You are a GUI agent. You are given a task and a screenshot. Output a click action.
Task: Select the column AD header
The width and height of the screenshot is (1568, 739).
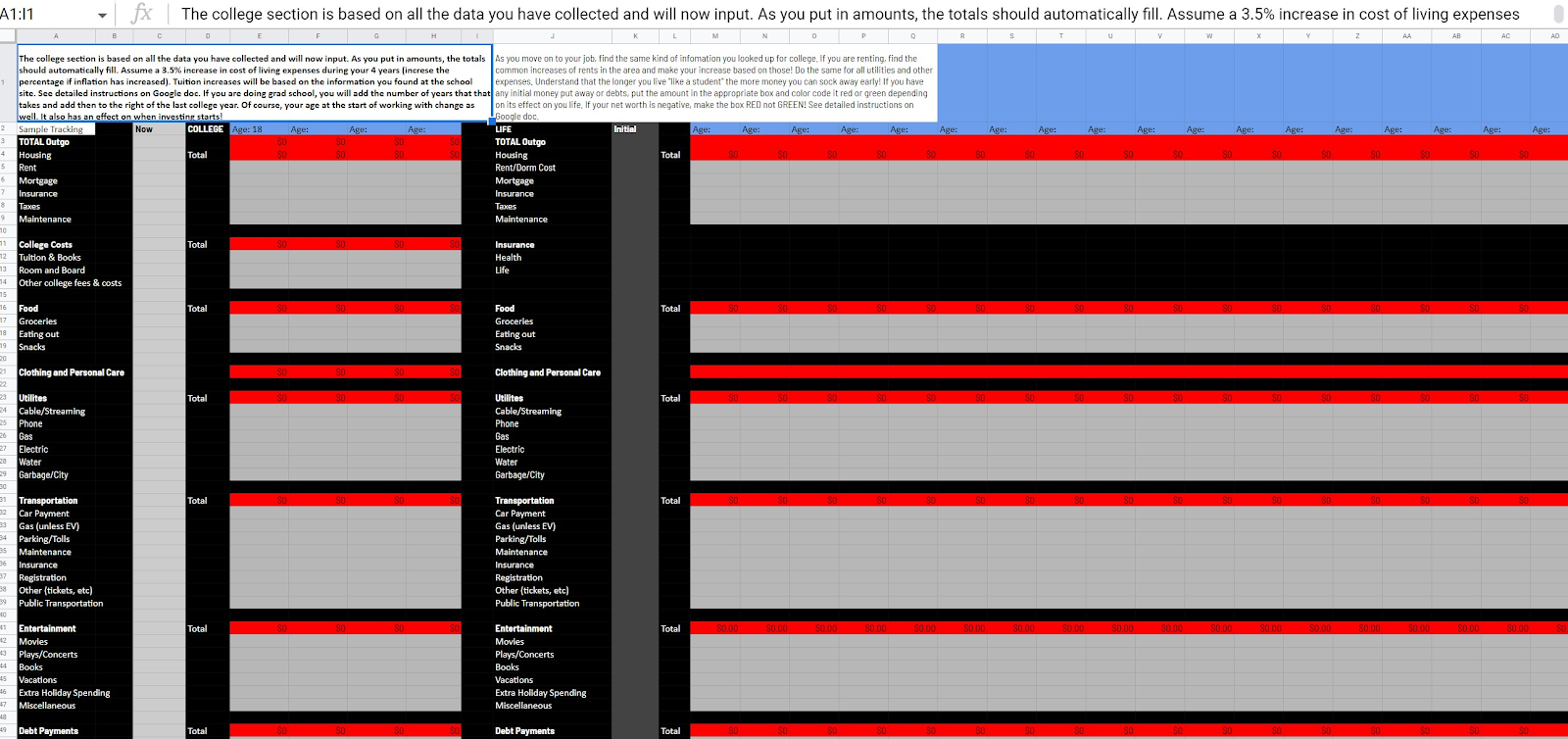coord(1554,35)
